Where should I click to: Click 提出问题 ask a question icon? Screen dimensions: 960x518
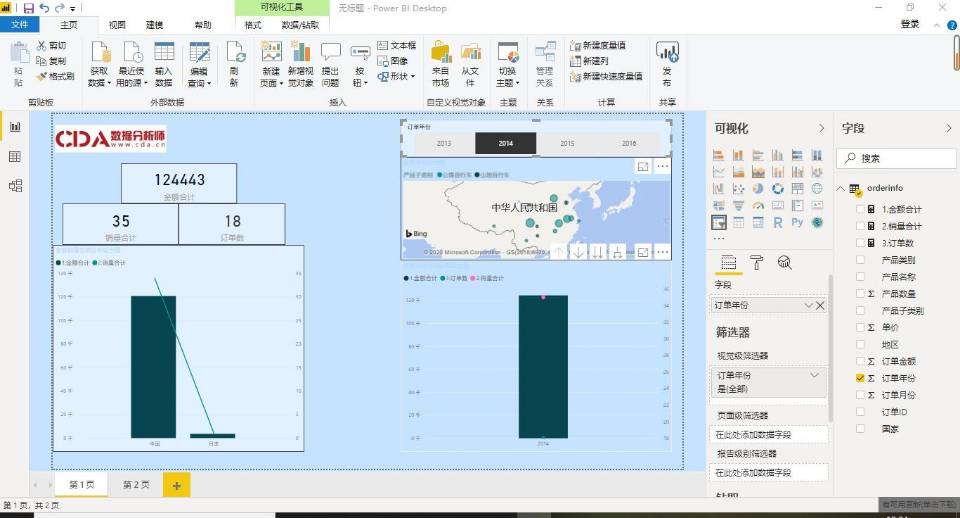click(331, 53)
